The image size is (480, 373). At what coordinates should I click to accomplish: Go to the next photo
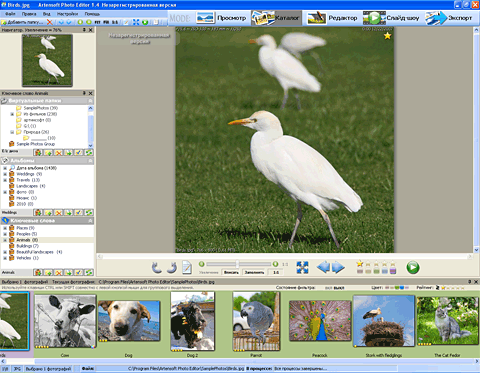coord(338,267)
